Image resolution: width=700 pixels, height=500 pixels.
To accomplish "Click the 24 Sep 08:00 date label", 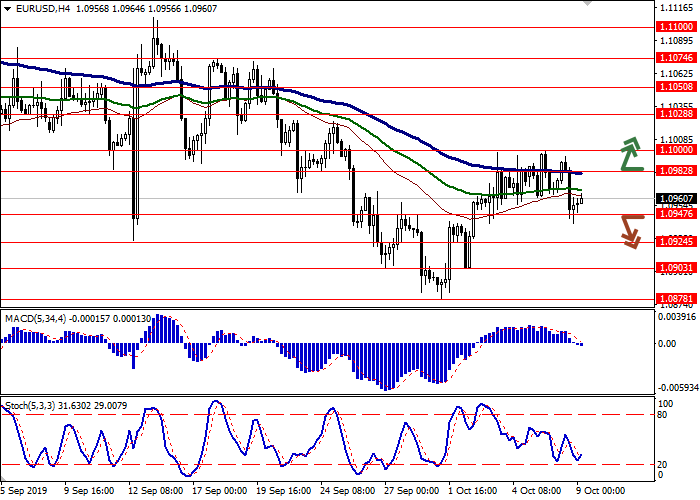I will [x=350, y=491].
